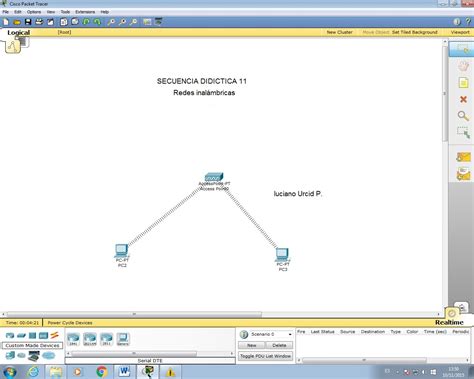Select the Access Point device on canvas

pos(214,177)
